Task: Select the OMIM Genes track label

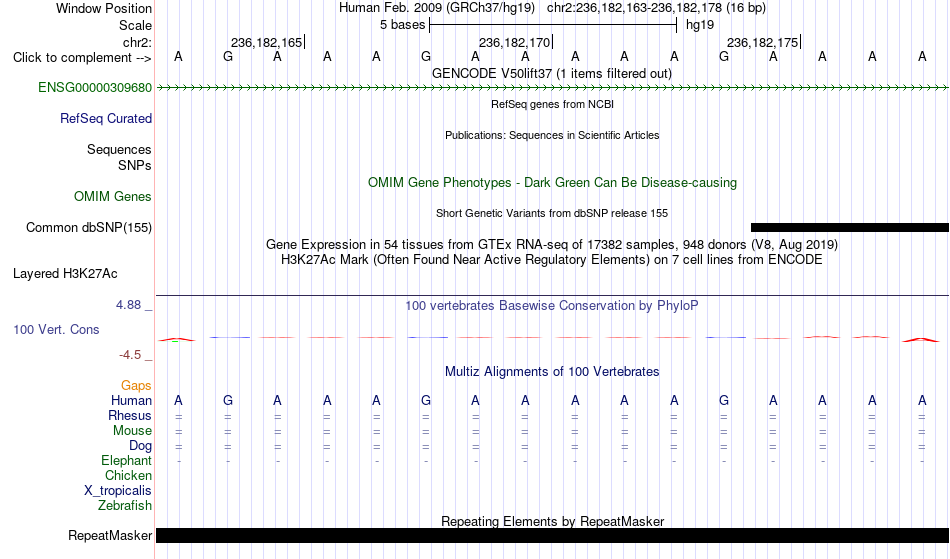Action: tap(113, 197)
